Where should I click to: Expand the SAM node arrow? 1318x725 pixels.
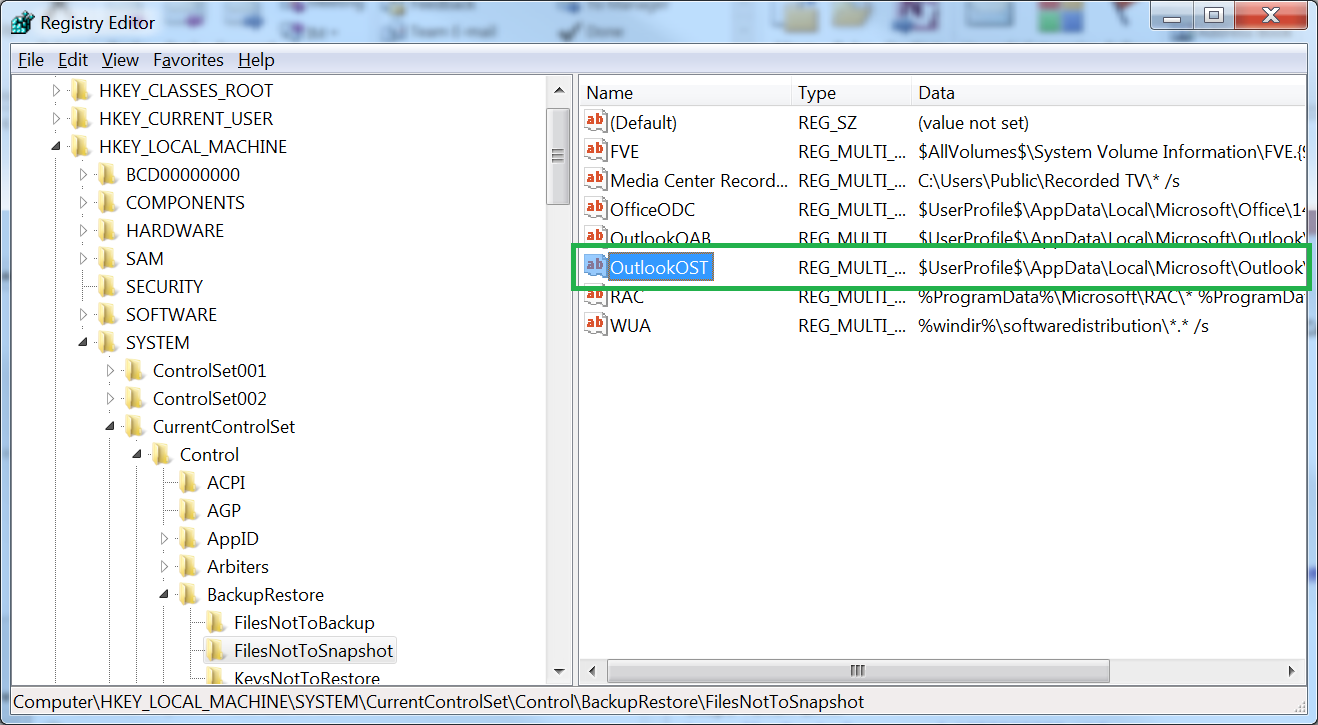83,259
